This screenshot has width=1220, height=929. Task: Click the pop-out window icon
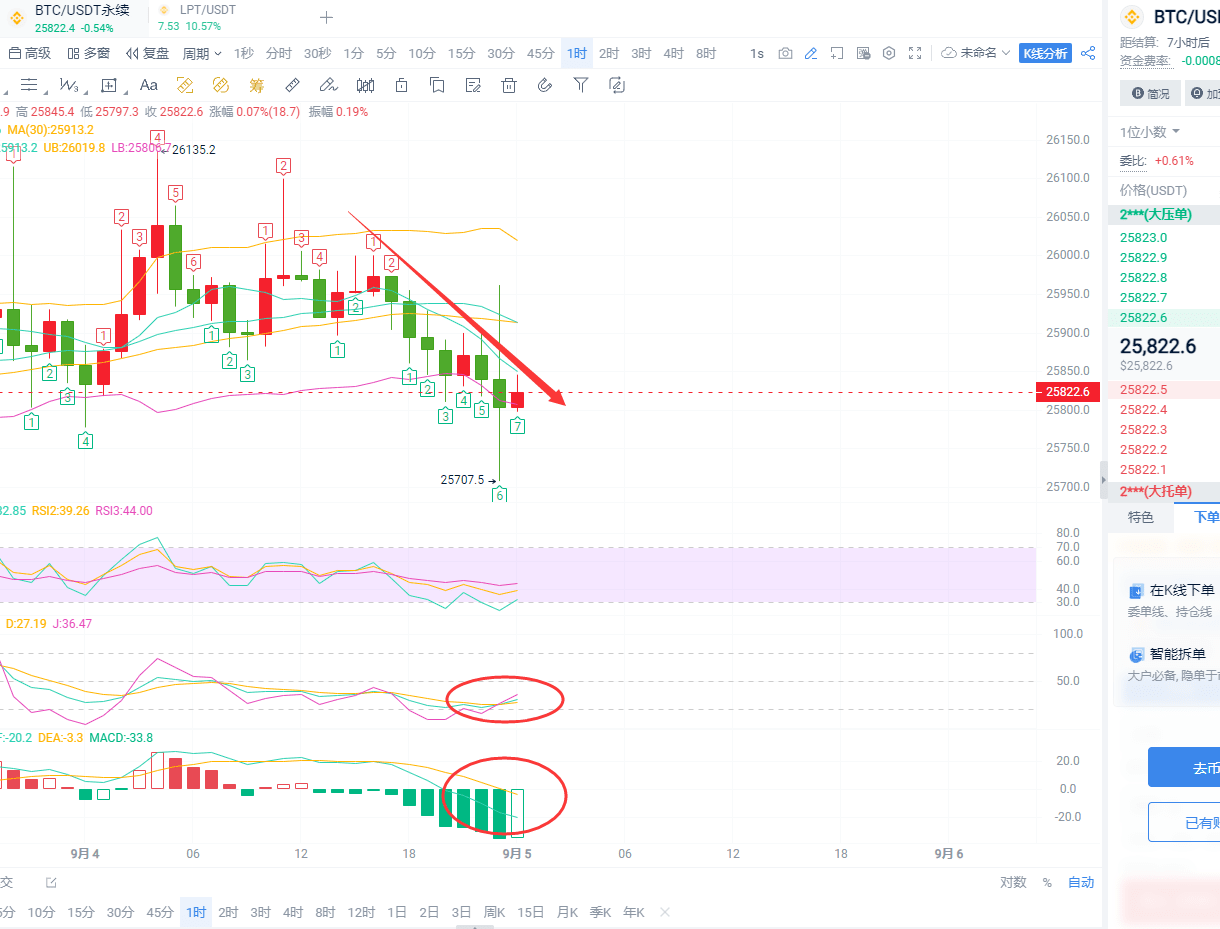(x=837, y=53)
